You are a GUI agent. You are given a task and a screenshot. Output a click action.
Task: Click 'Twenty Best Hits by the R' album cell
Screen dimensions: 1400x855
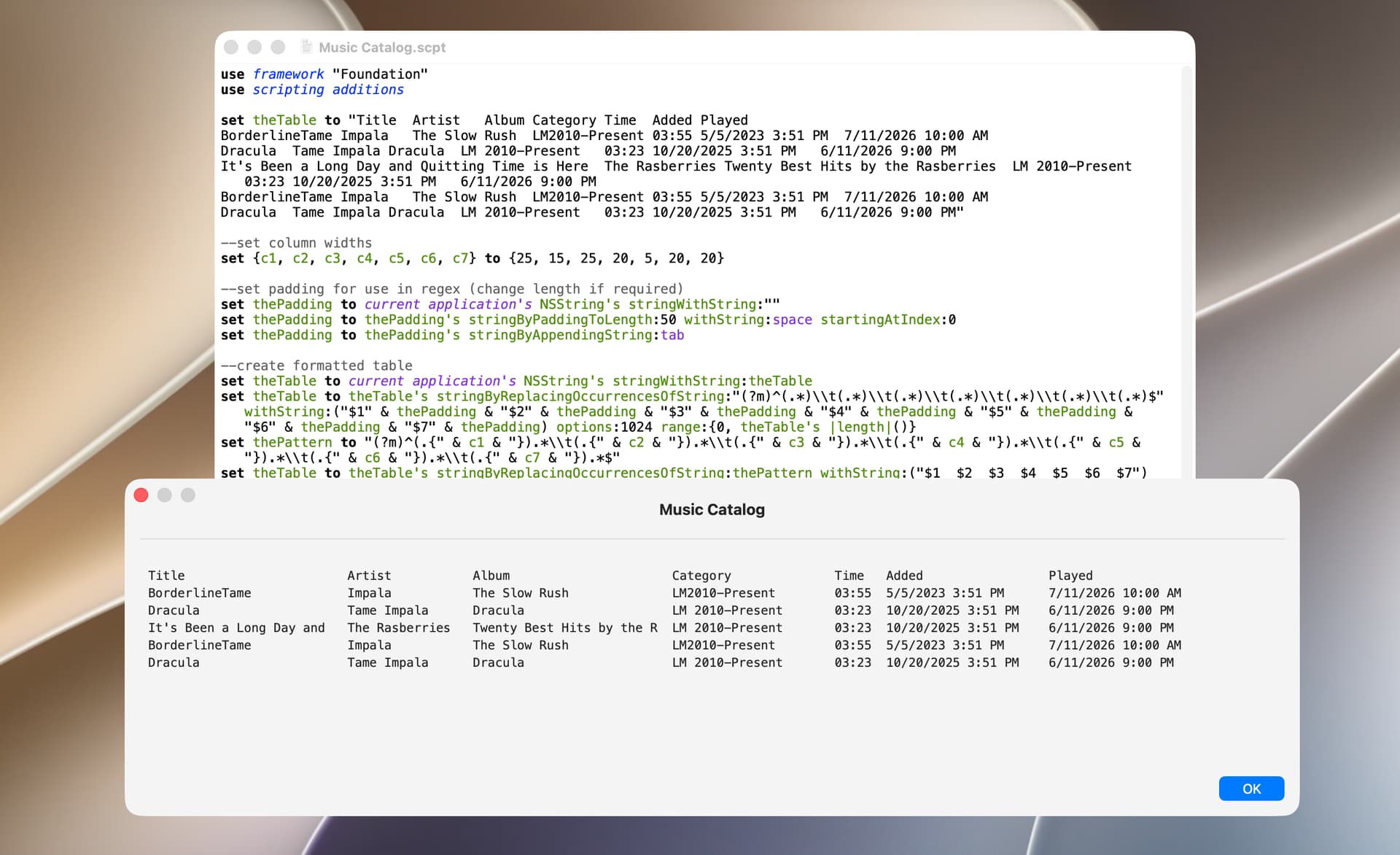[565, 628]
